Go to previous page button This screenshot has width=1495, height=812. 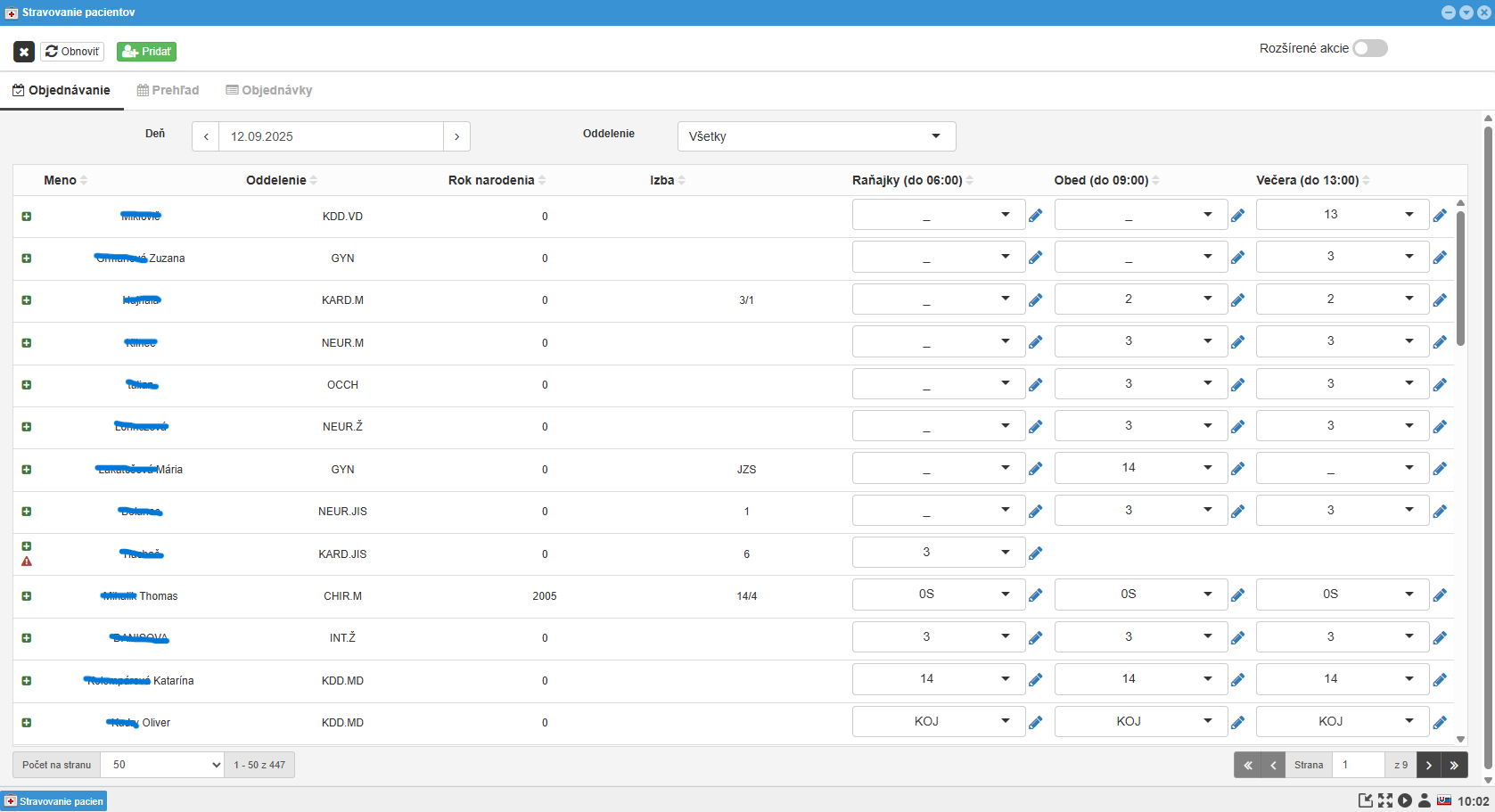tap(1273, 765)
